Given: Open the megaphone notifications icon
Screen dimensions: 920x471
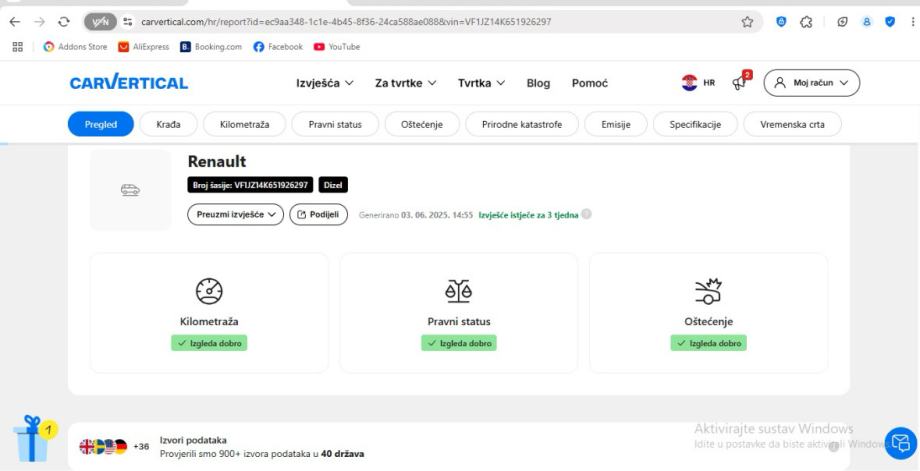Looking at the screenshot, I should point(742,83).
